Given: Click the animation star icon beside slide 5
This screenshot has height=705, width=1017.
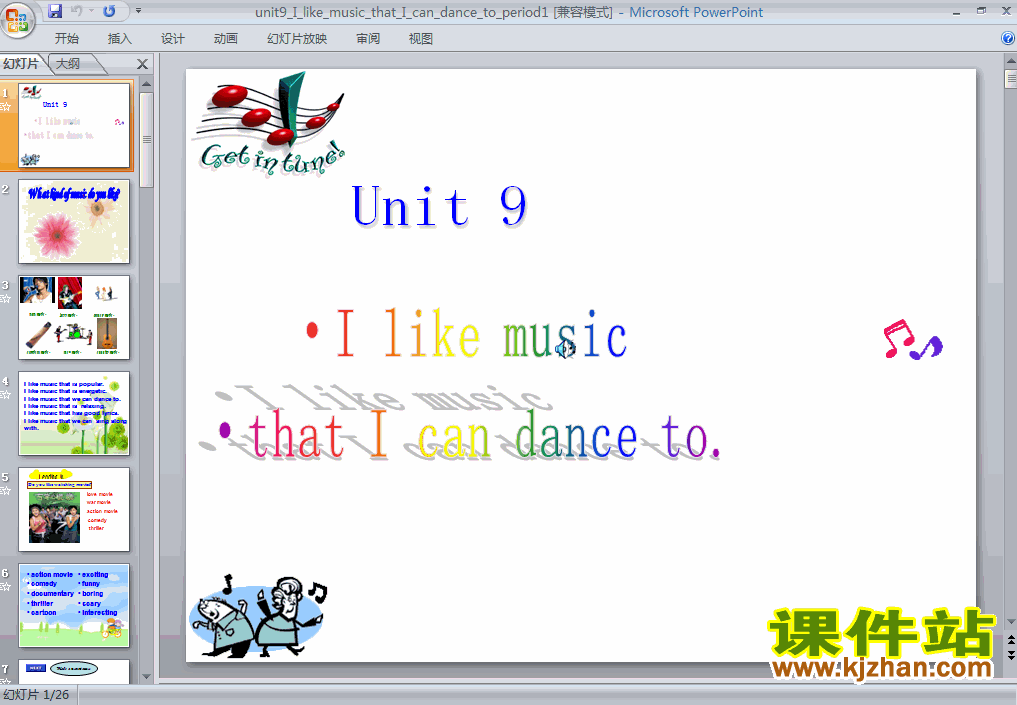Looking at the screenshot, I should coord(6,491).
